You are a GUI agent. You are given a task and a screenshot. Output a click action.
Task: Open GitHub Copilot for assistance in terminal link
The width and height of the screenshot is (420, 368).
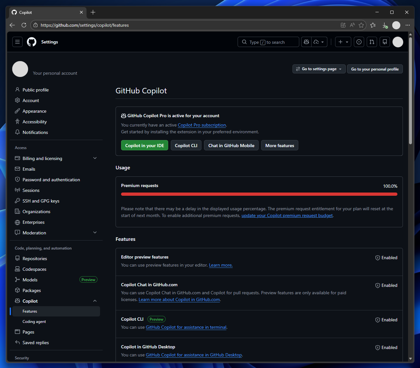click(186, 327)
